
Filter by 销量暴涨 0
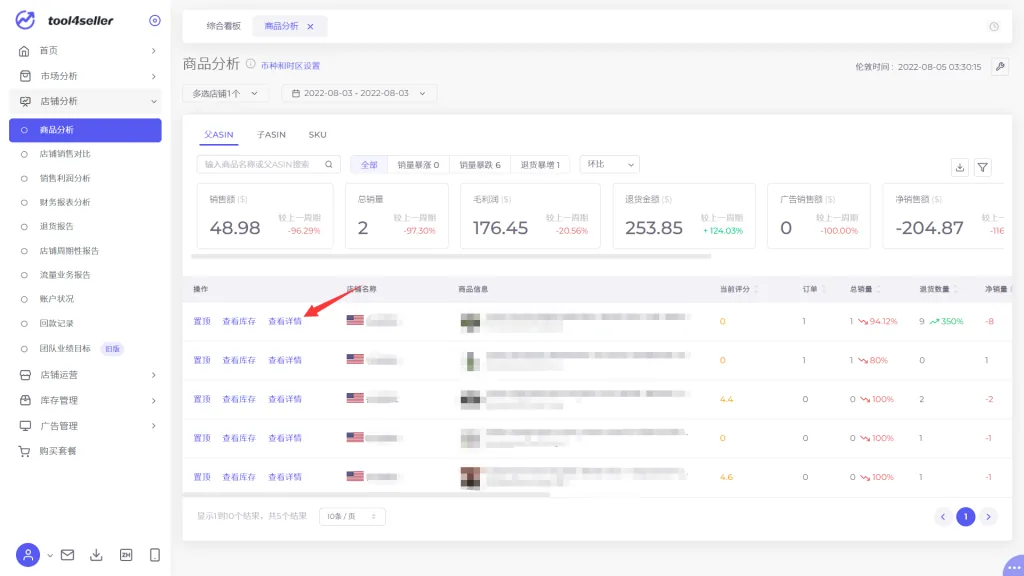(418, 165)
